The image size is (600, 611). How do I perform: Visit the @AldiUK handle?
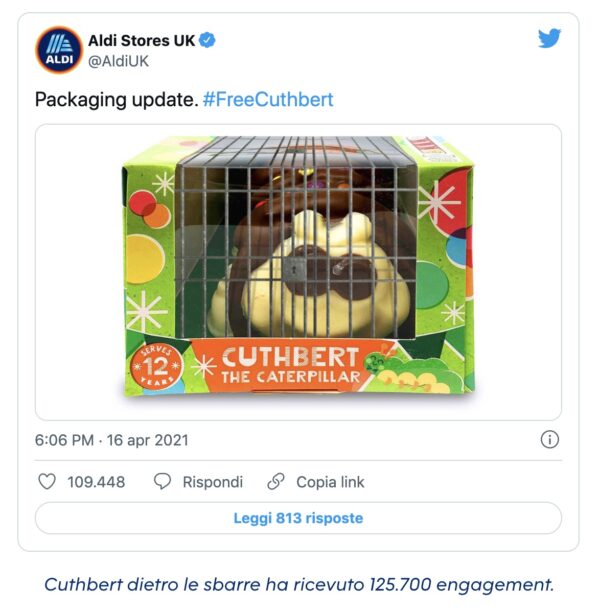coord(118,62)
